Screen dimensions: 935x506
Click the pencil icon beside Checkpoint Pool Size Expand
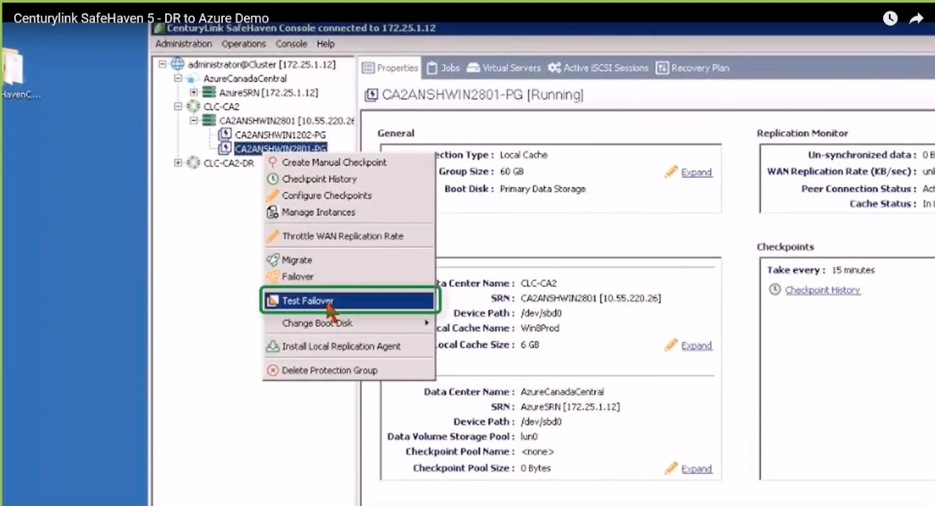(x=671, y=468)
